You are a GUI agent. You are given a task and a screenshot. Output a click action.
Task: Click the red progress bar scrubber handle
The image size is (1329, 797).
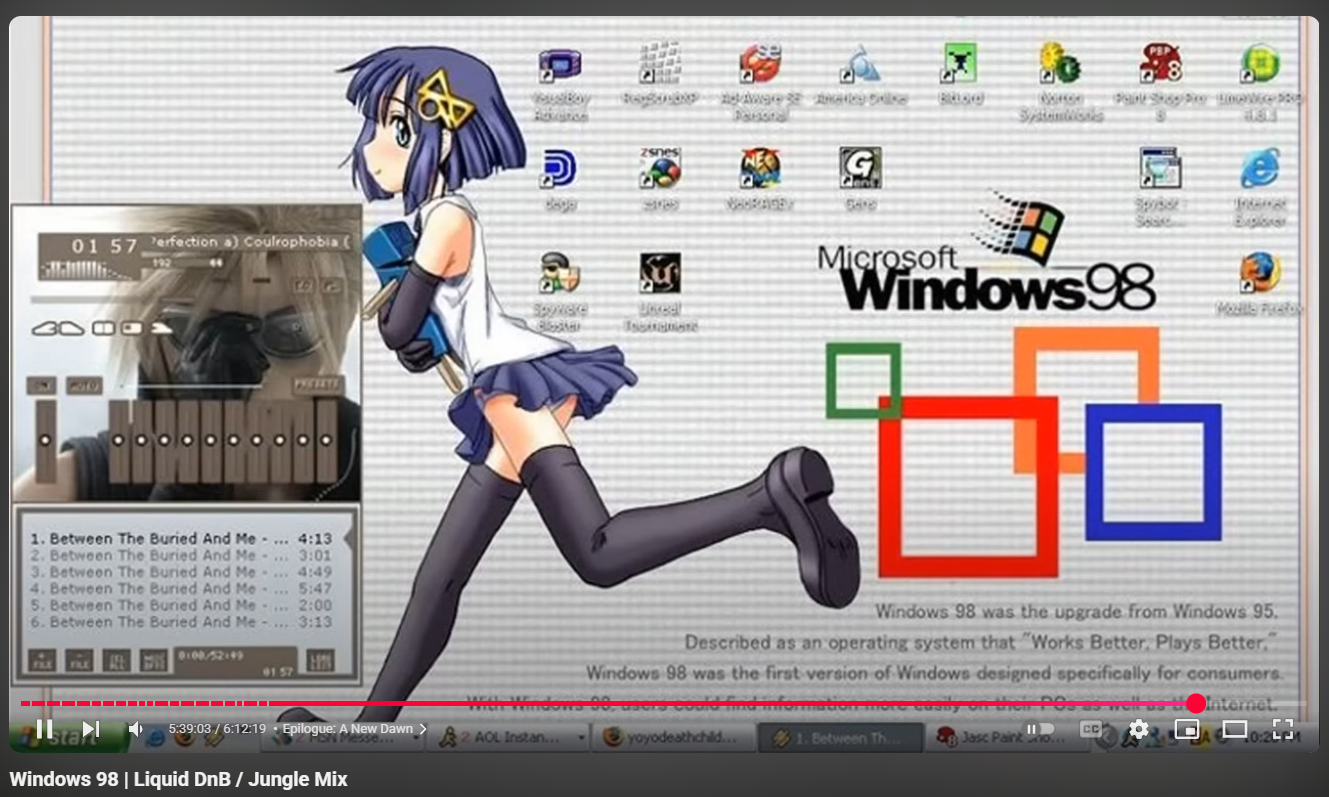coord(1196,703)
